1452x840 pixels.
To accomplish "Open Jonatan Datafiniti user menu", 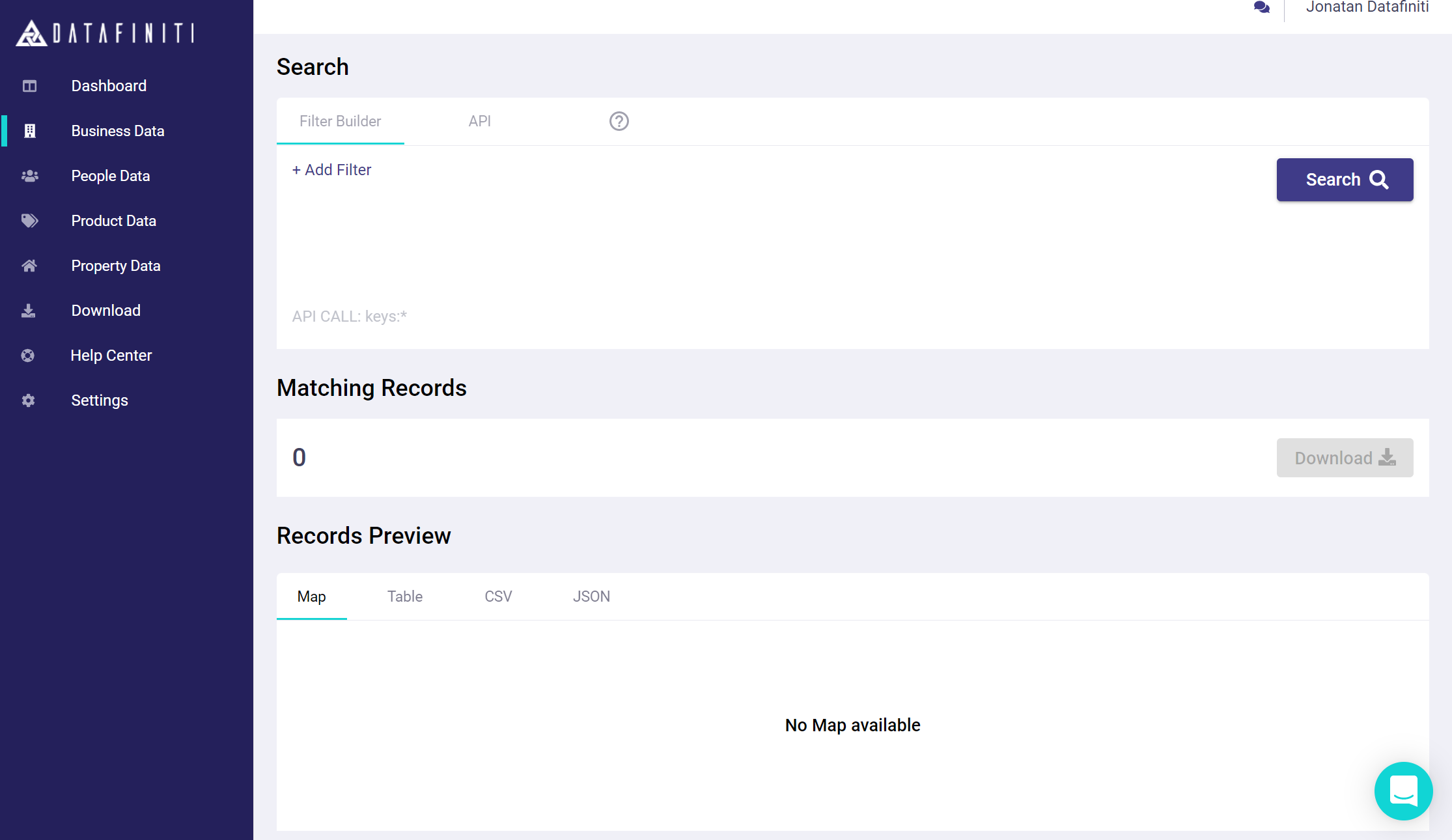I will coord(1367,8).
